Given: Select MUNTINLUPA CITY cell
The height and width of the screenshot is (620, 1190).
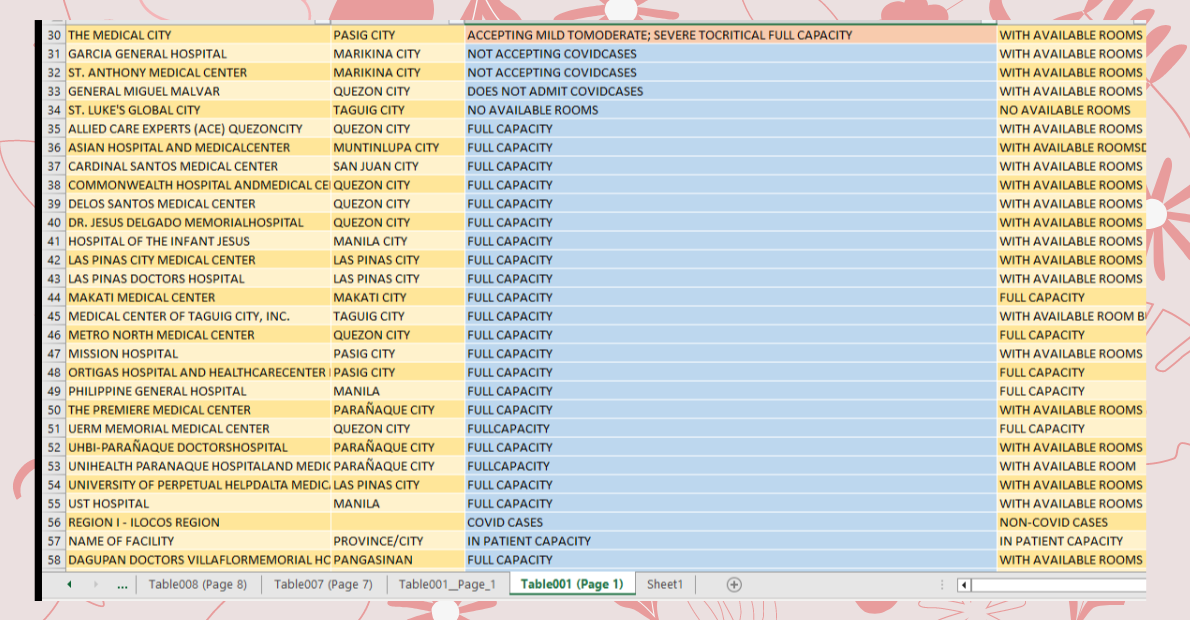Looking at the screenshot, I should pyautogui.click(x=398, y=147).
